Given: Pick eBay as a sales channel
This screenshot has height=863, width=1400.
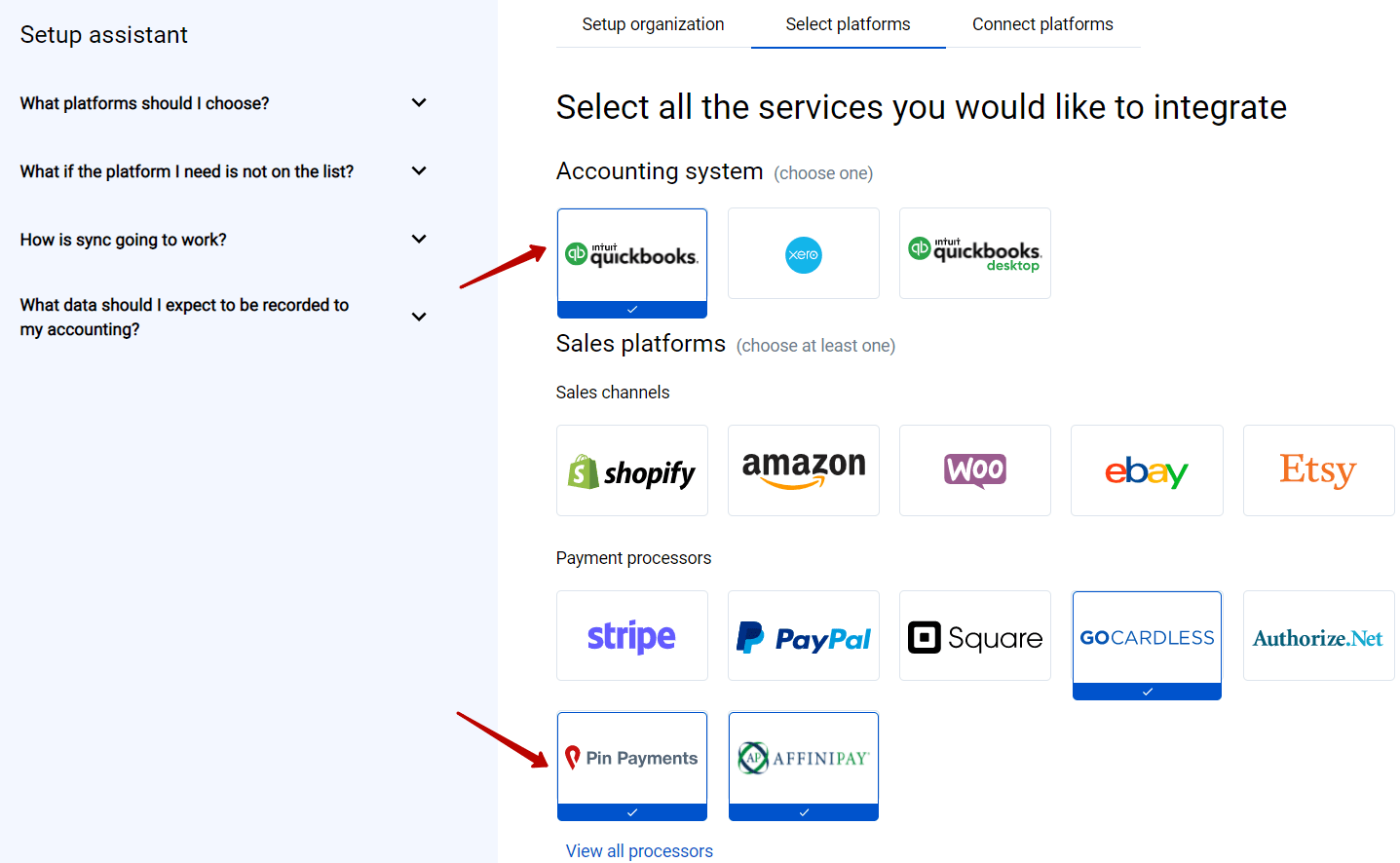Looking at the screenshot, I should (x=1146, y=470).
